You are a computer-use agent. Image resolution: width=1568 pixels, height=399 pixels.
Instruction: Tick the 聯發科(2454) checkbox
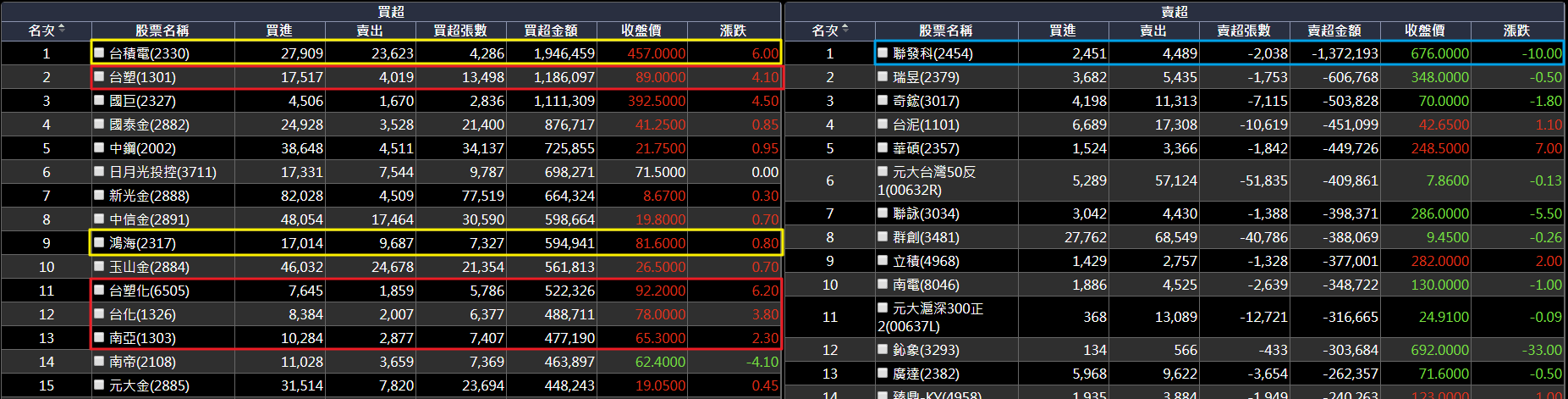(x=883, y=53)
